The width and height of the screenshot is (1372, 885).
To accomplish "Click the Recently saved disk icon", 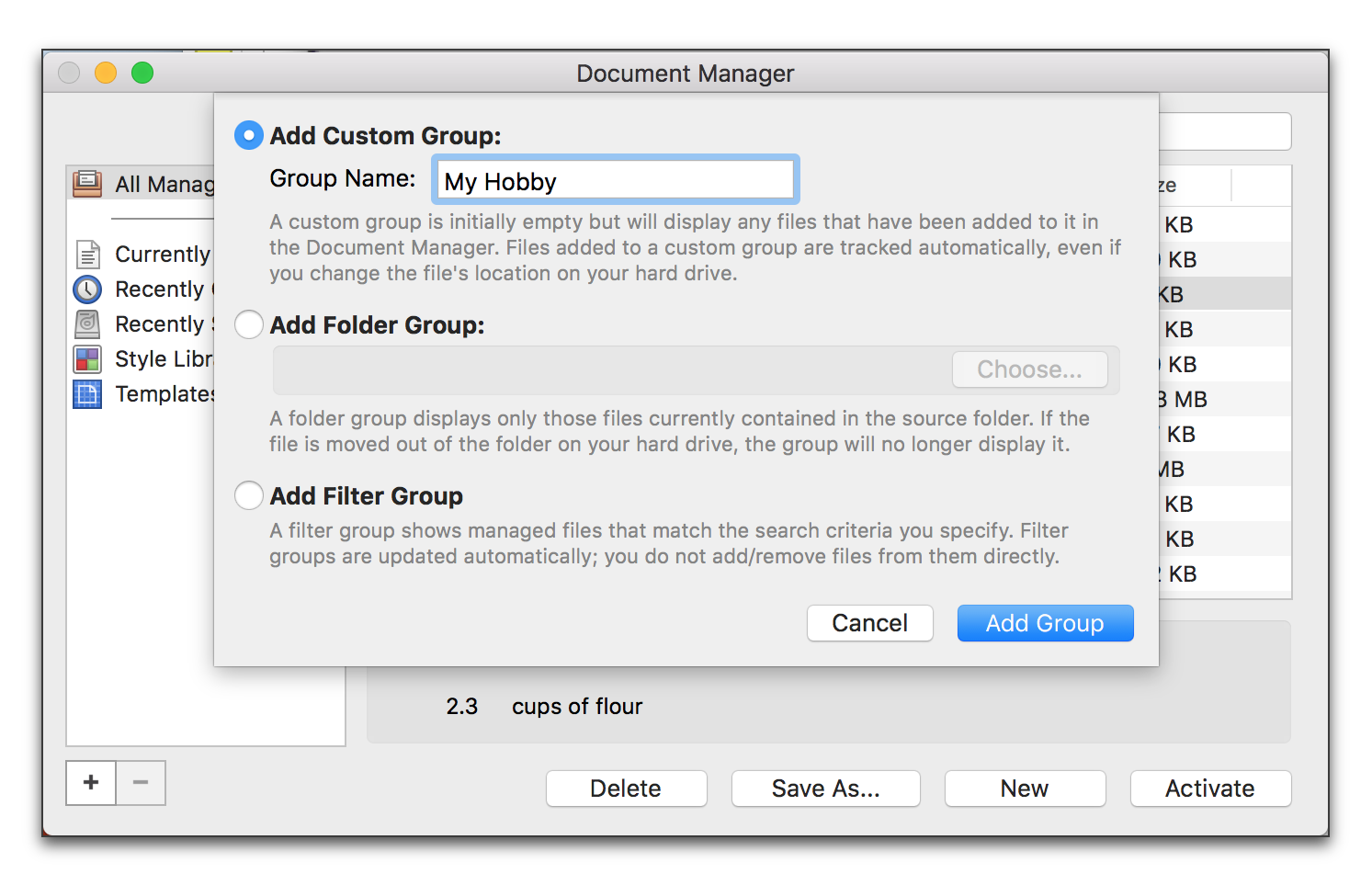I will coord(87,324).
